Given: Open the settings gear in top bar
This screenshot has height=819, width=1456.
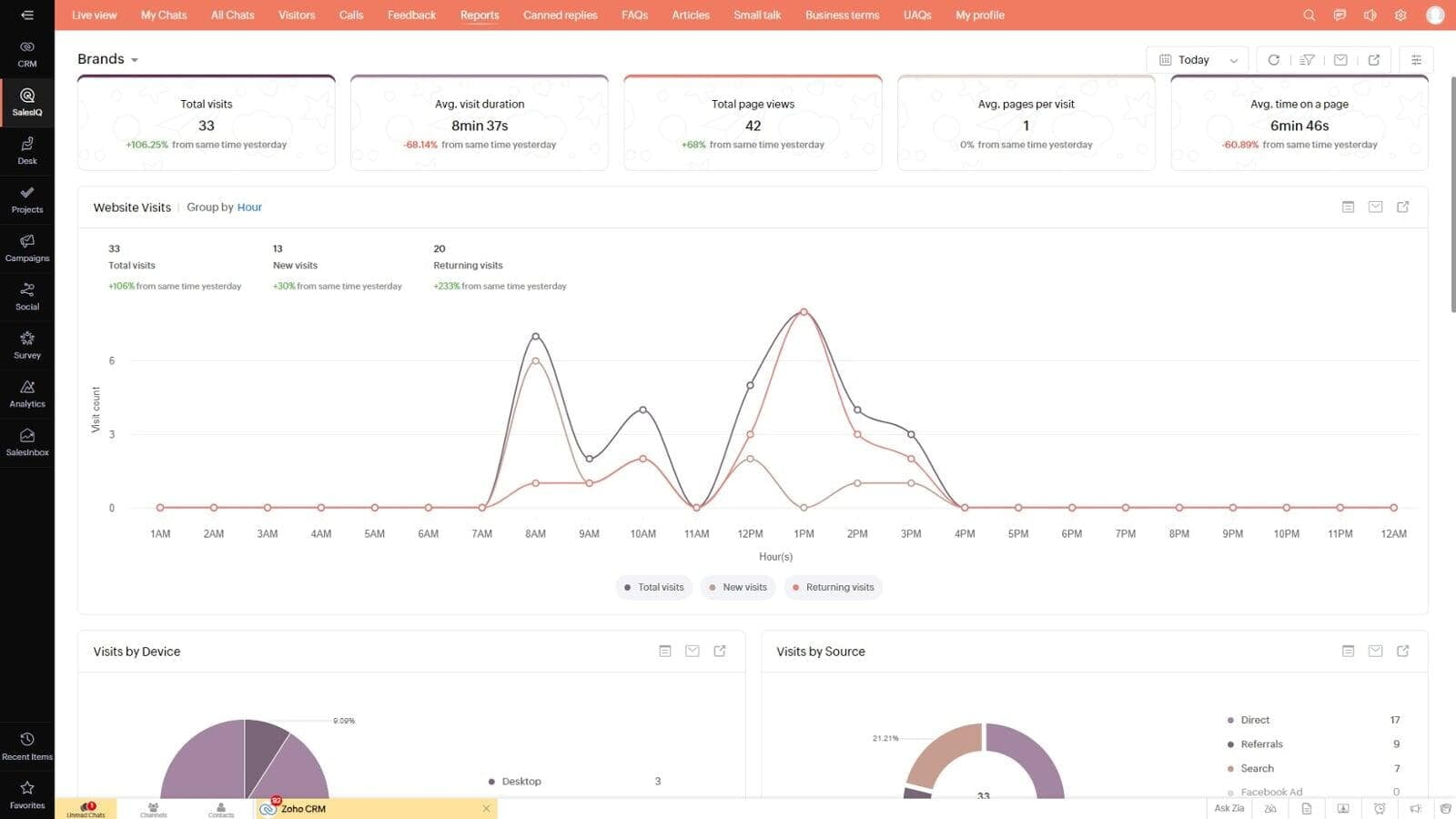Looking at the screenshot, I should [1400, 15].
